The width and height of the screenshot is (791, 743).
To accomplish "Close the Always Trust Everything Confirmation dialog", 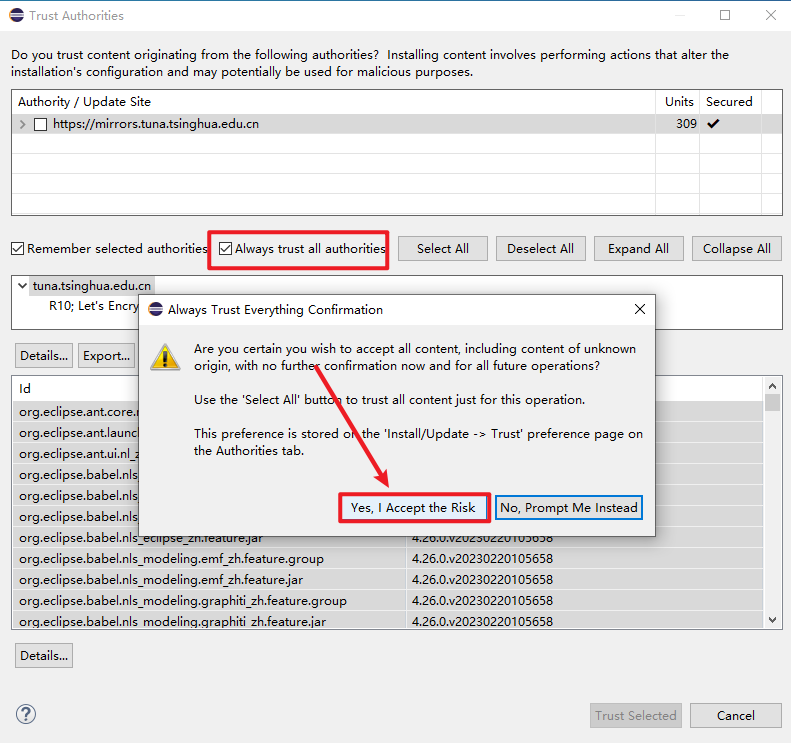I will coord(640,310).
